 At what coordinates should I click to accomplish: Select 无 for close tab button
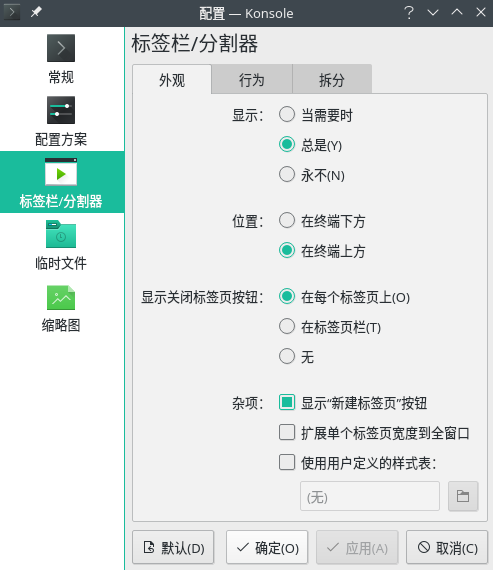click(x=296, y=356)
